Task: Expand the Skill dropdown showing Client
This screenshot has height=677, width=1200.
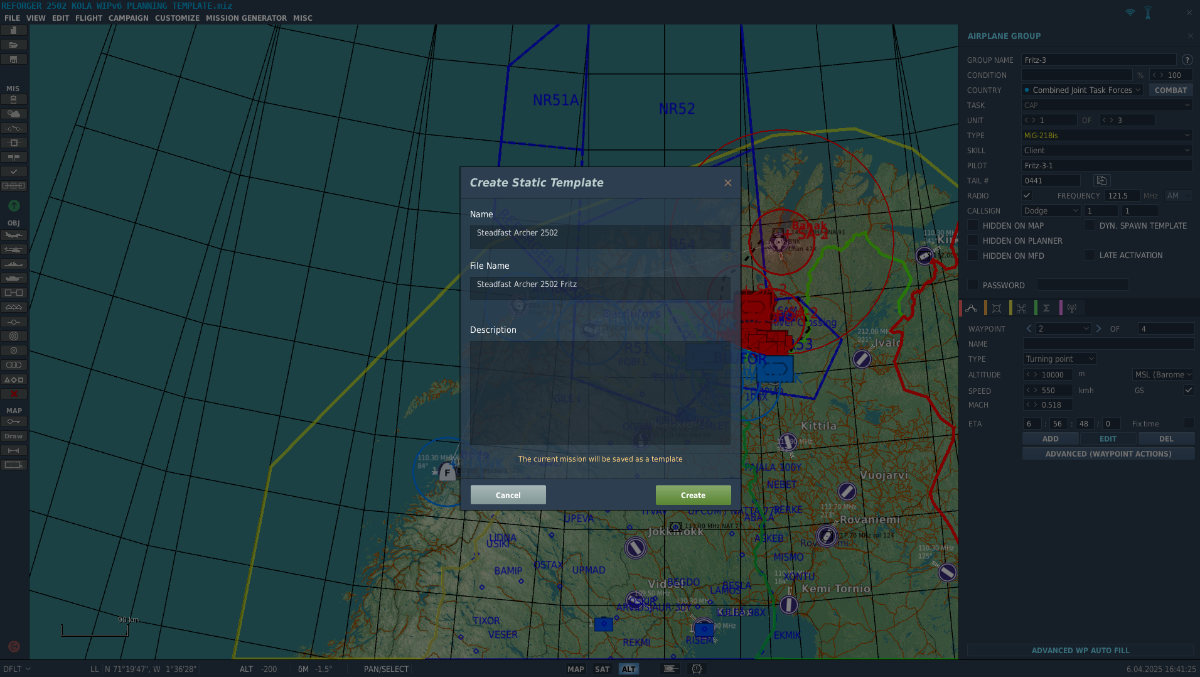Action: coord(1106,150)
